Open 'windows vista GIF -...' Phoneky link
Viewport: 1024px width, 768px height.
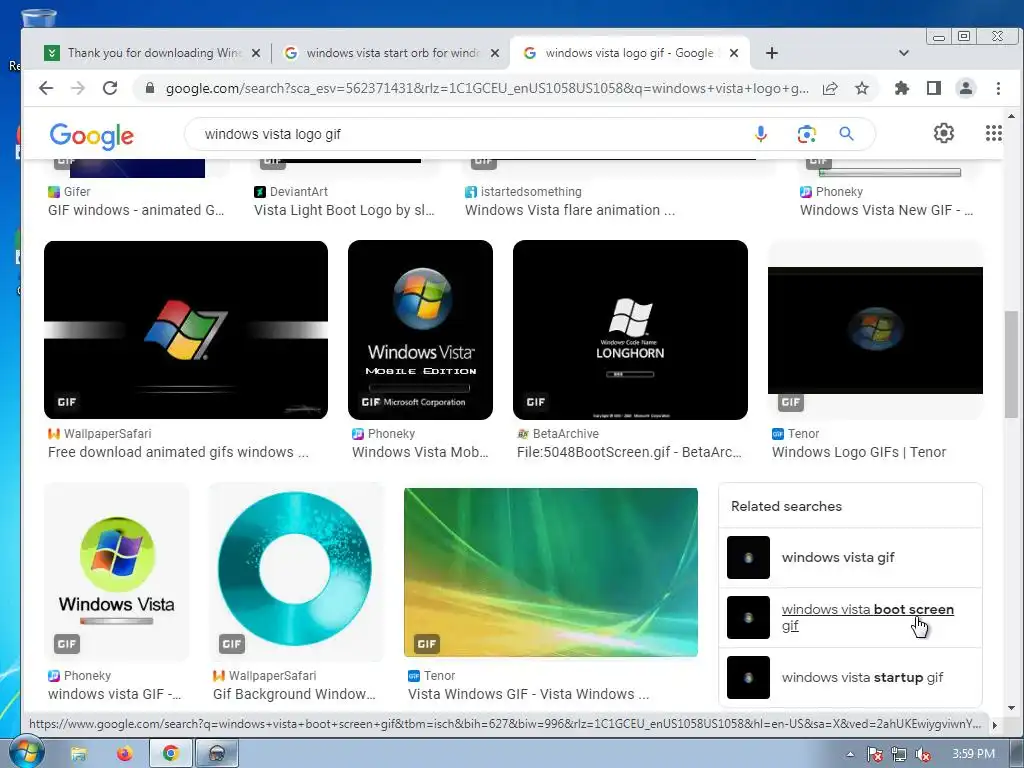pyautogui.click(x=114, y=694)
